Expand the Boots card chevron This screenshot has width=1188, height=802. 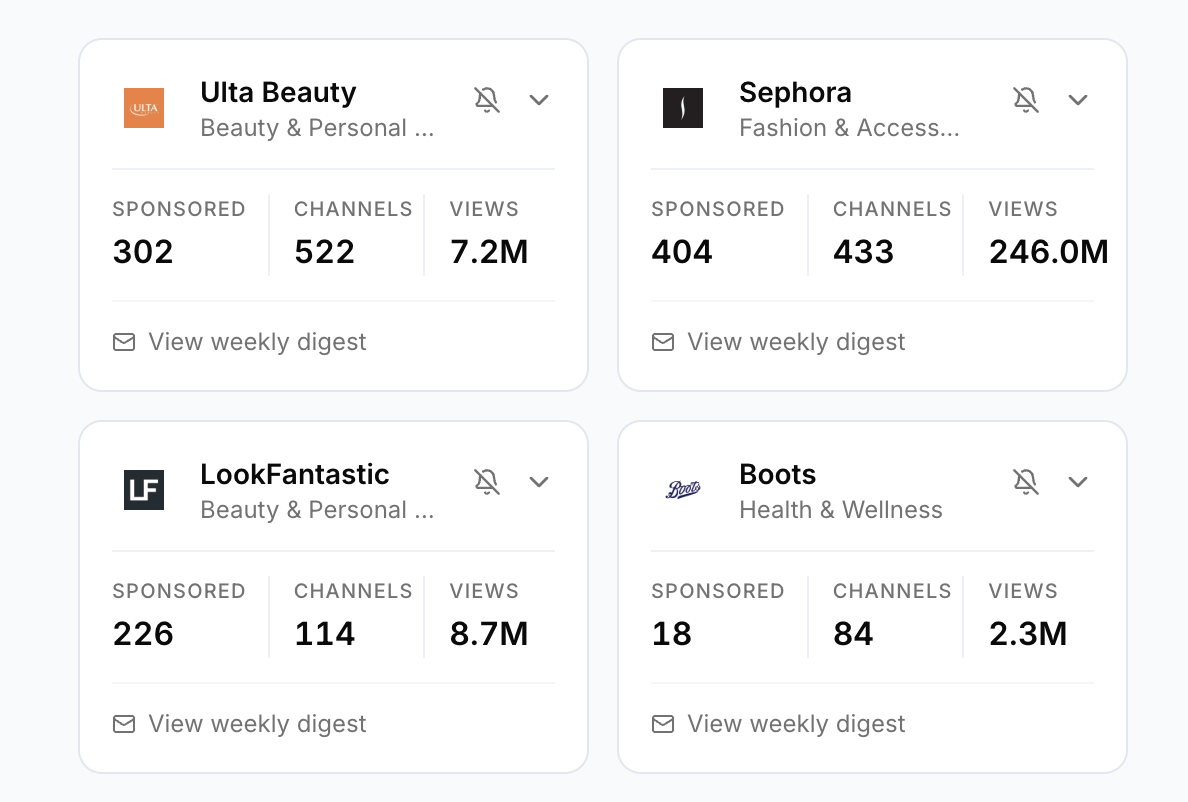[1077, 481]
